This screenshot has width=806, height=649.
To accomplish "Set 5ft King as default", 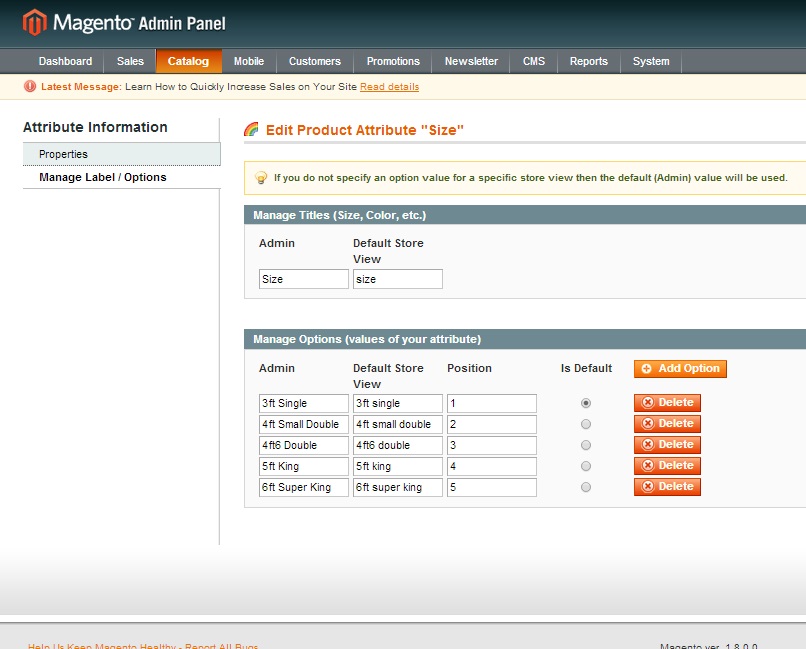I will pyautogui.click(x=586, y=466).
